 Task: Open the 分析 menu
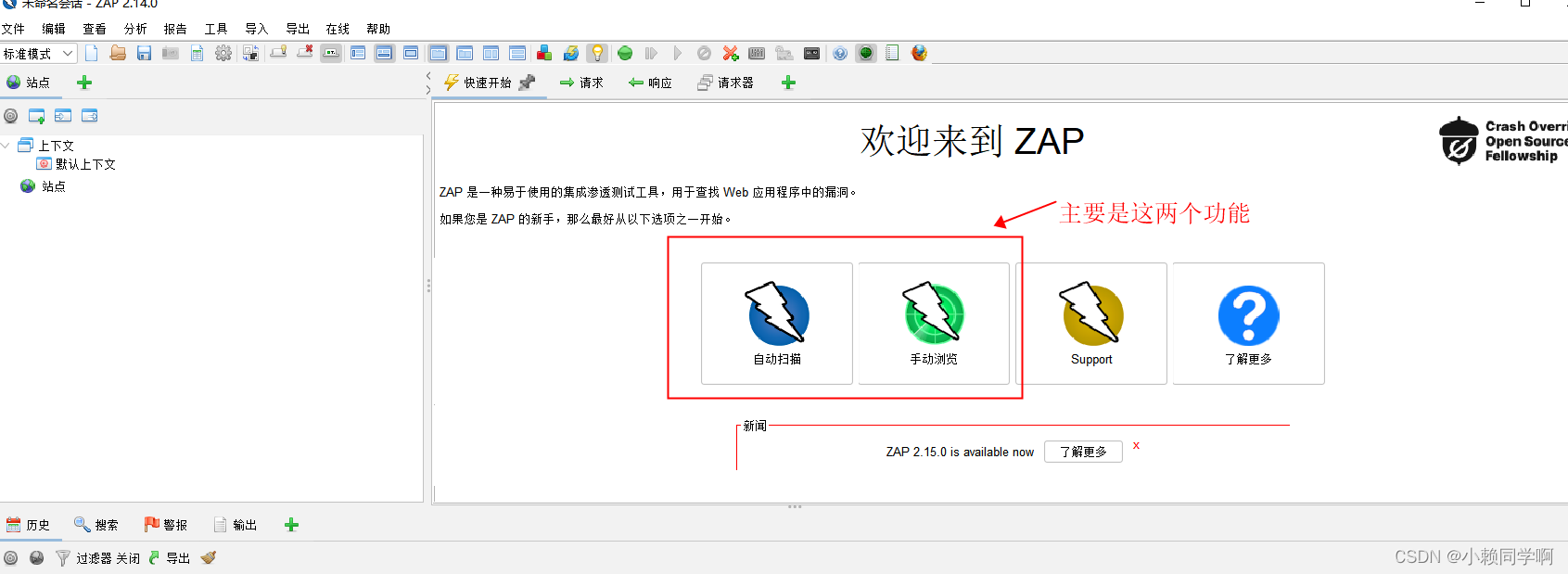tap(135, 29)
